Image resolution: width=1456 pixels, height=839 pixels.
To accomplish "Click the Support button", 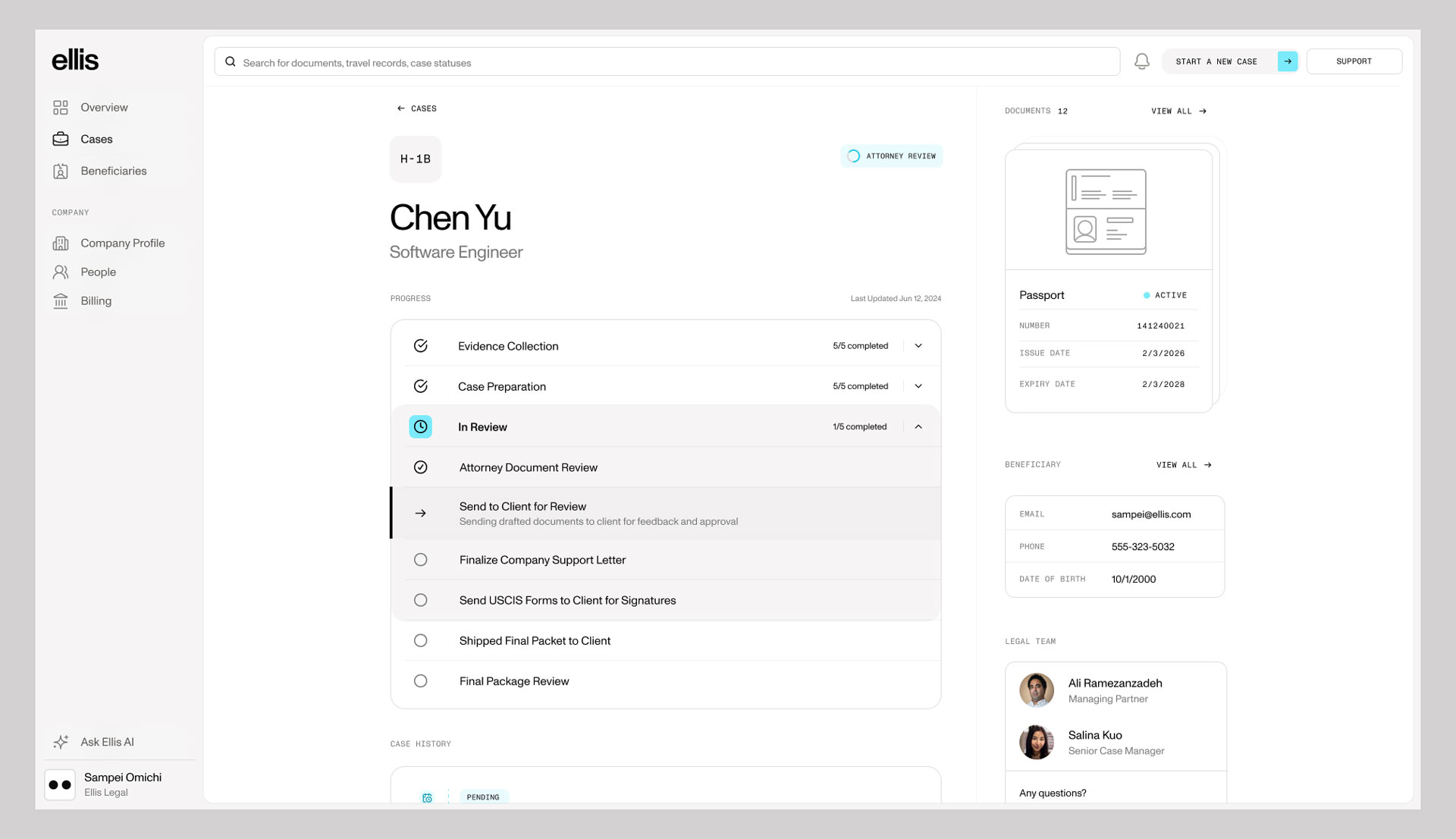I will click(1354, 61).
